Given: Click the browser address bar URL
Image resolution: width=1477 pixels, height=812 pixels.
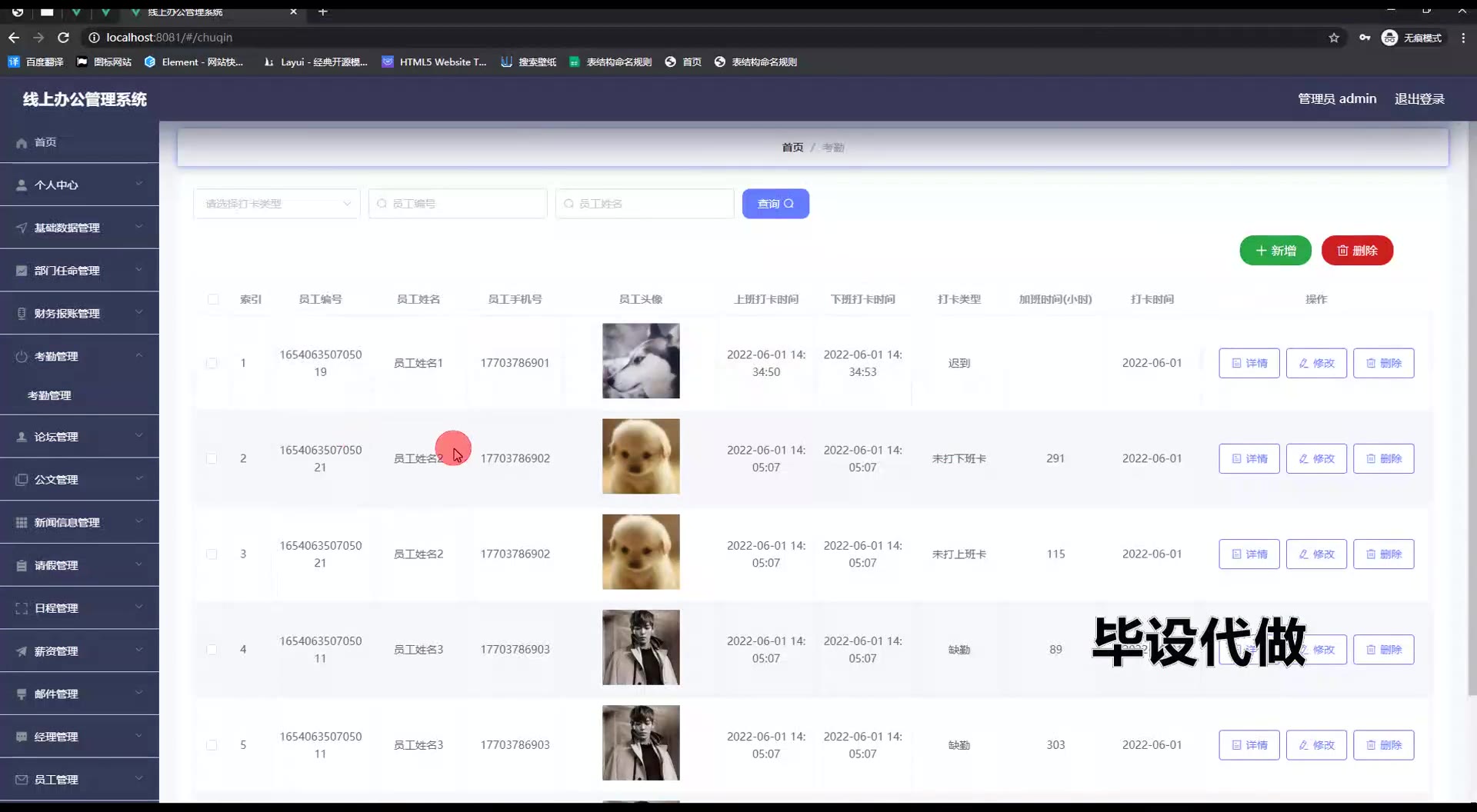Looking at the screenshot, I should click(x=169, y=38).
